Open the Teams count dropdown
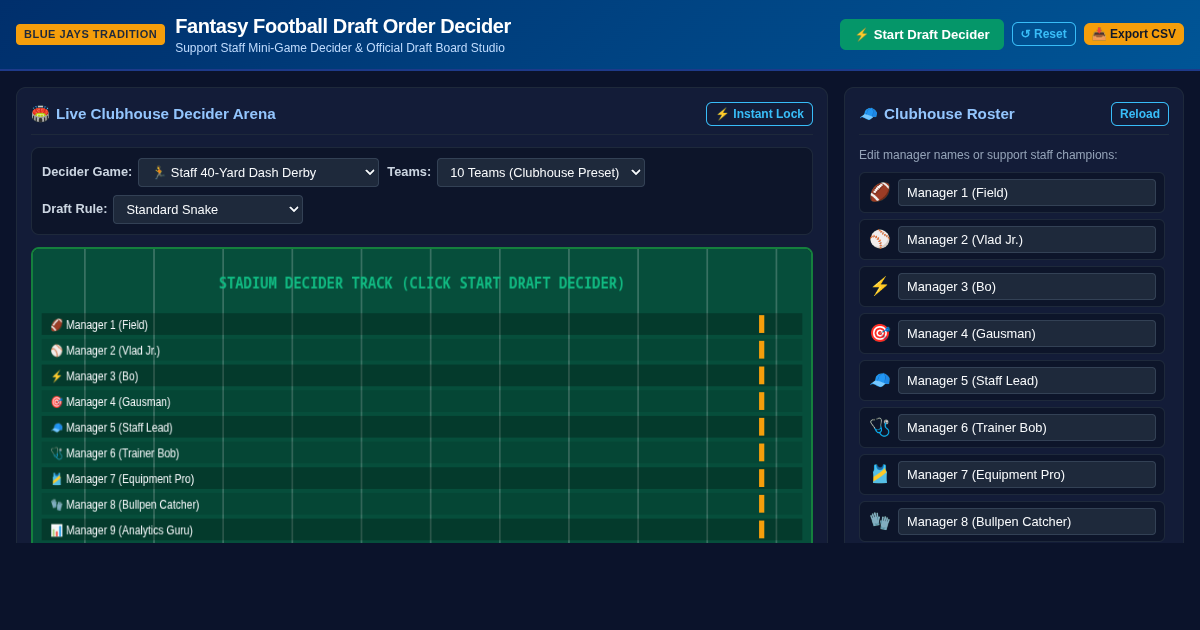The width and height of the screenshot is (1200, 630). point(541,172)
